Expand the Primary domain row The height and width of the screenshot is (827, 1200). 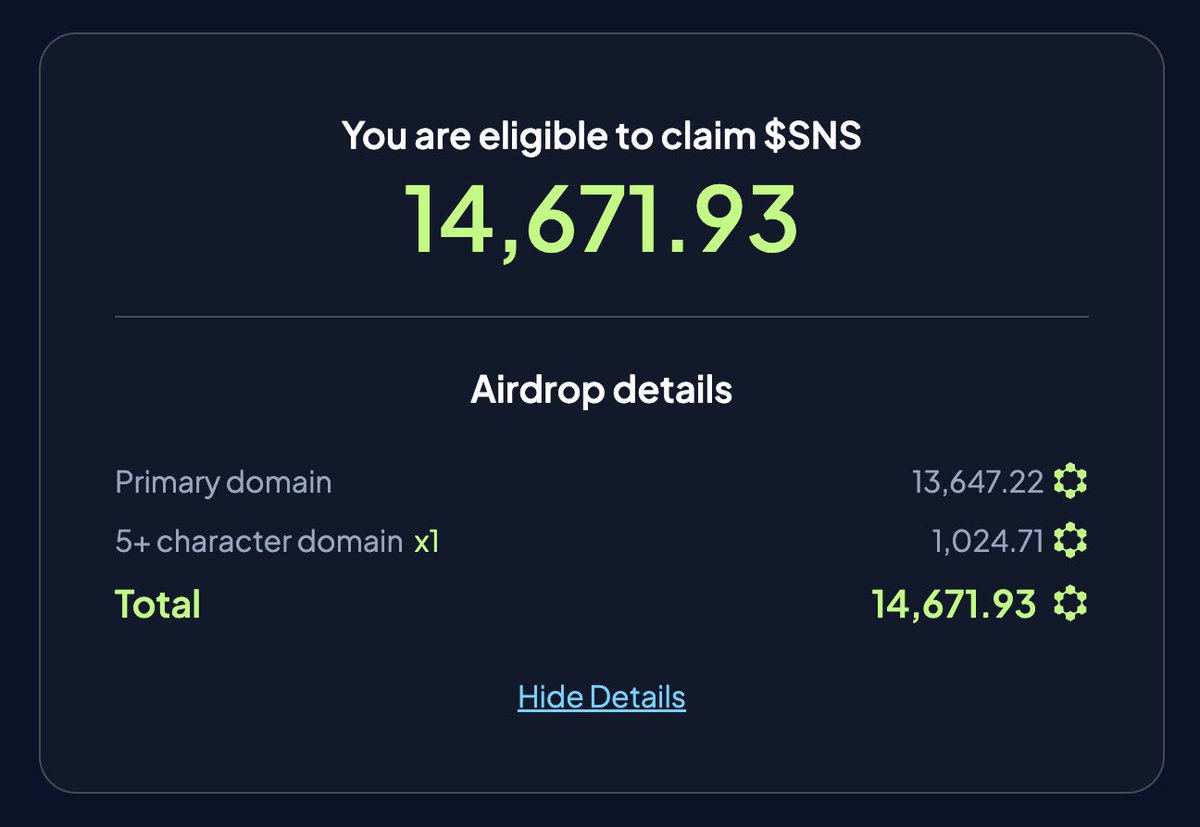click(224, 481)
